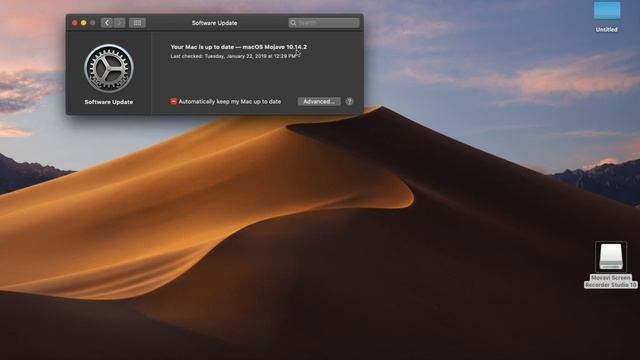Select the Movavi Screen Recorder Studio 10 disk
The height and width of the screenshot is (360, 640).
coord(611,257)
